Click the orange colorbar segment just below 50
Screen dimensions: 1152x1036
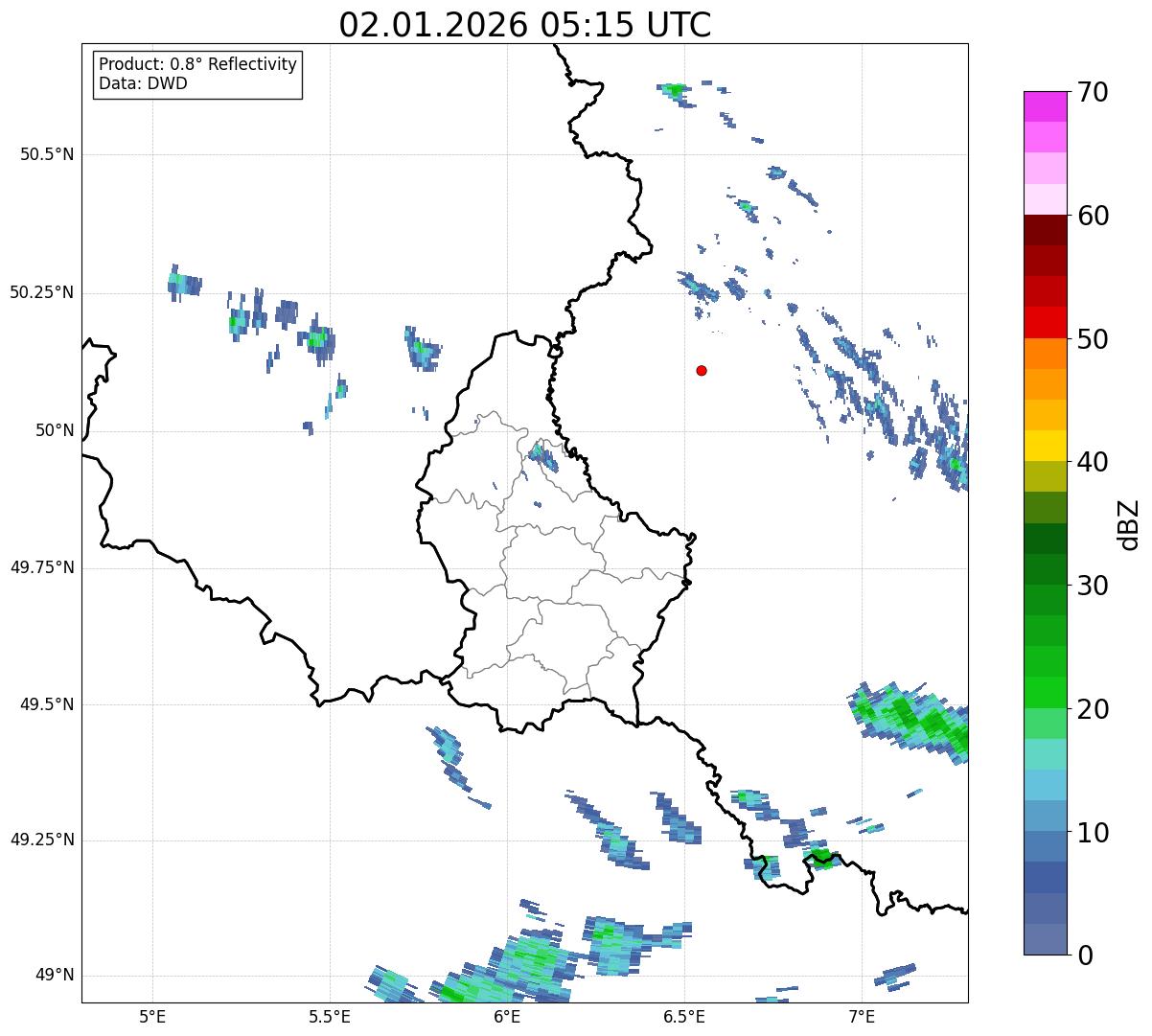[x=1045, y=354]
